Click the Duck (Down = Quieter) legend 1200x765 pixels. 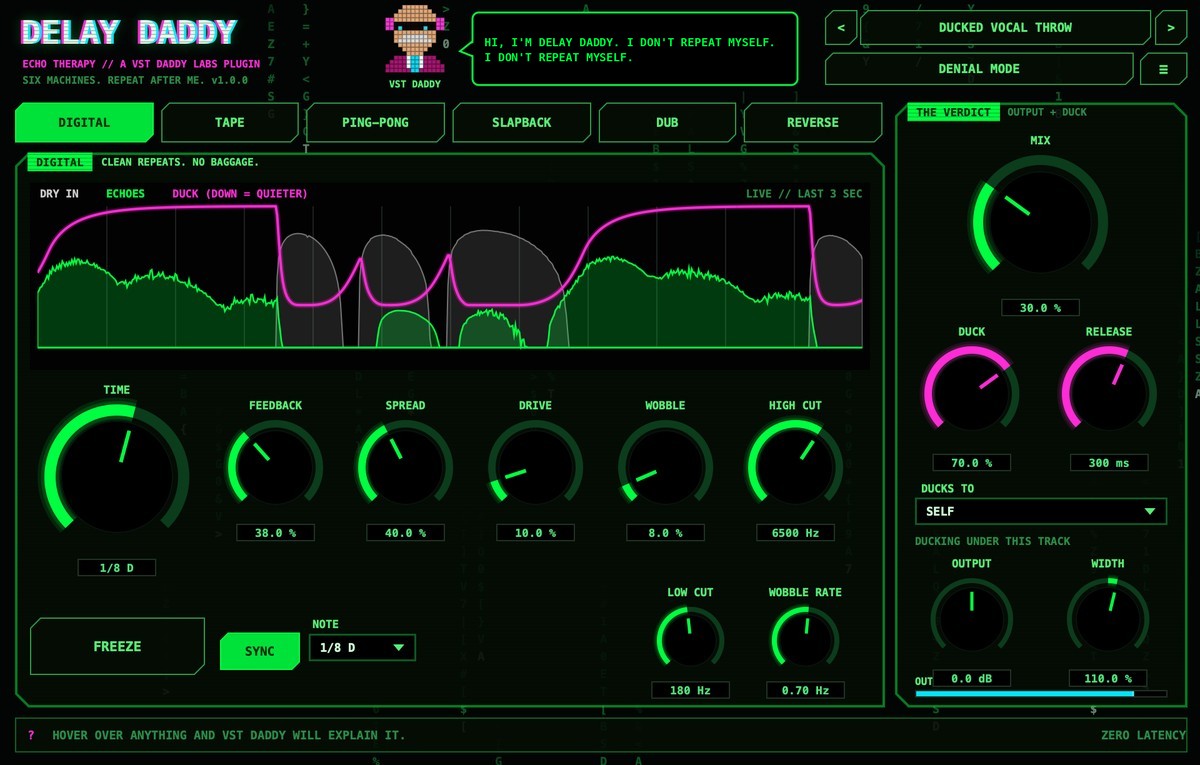tap(240, 194)
